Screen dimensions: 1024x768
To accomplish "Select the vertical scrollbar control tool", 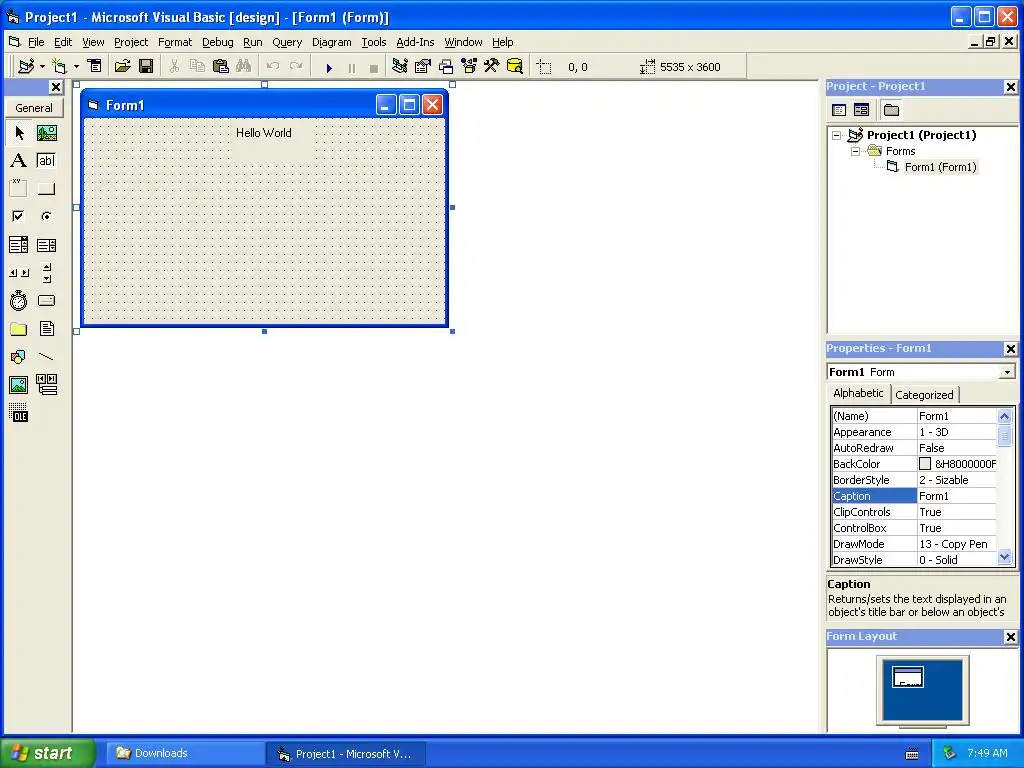I will tap(46, 273).
